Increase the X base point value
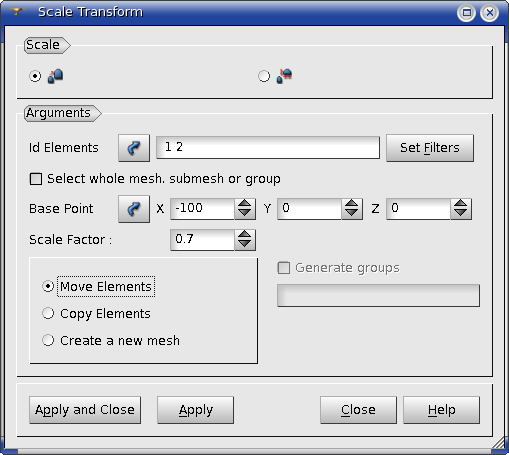This screenshot has height=455, width=509. point(245,204)
